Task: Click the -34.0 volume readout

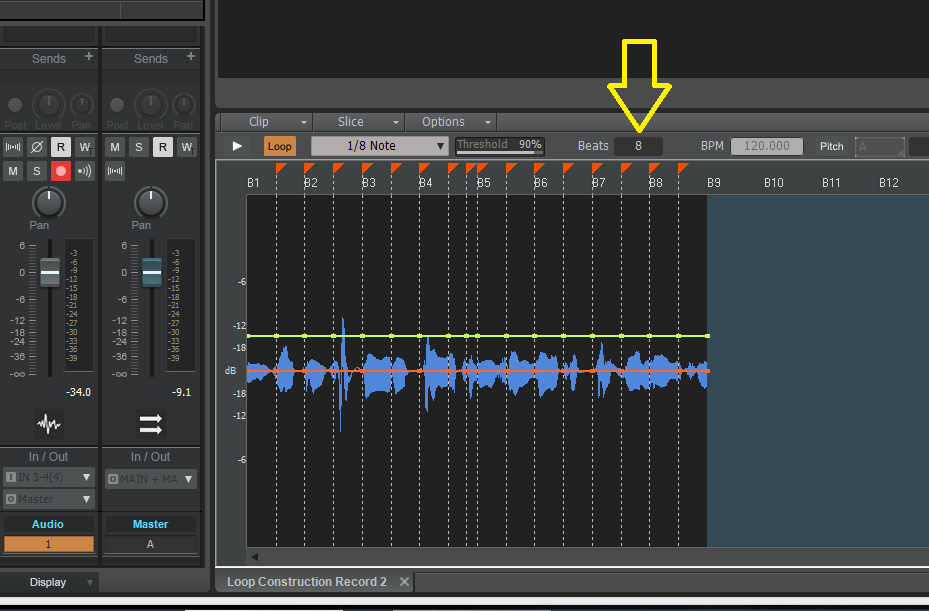Action: [x=78, y=392]
